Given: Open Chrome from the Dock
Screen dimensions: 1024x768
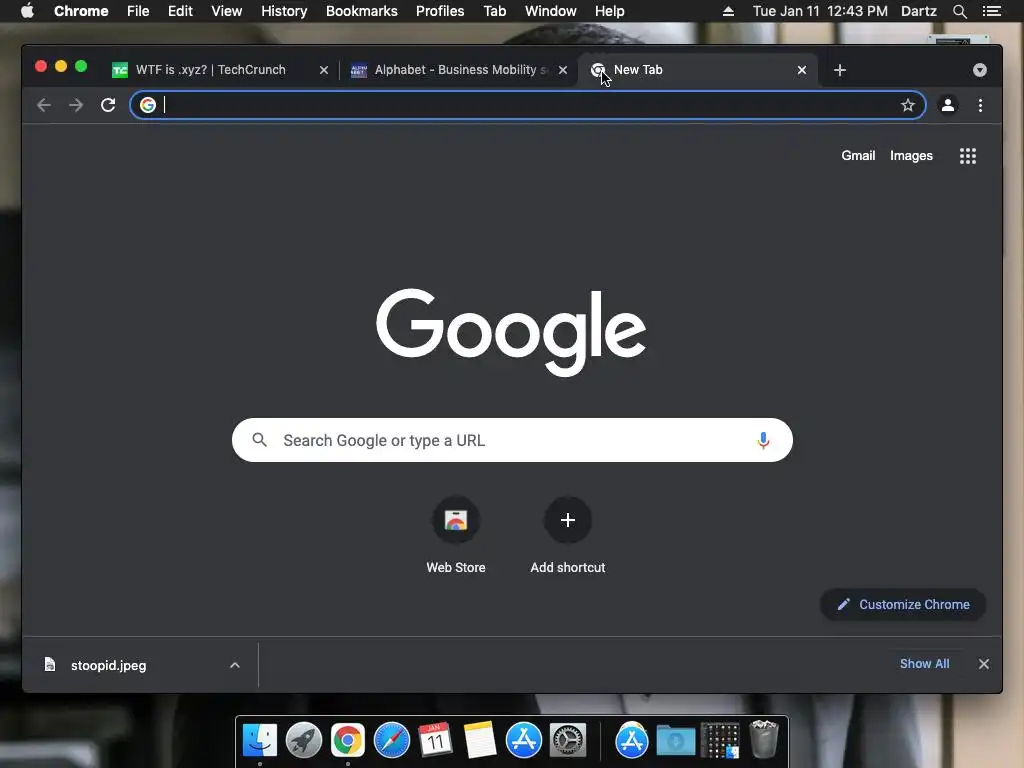Looking at the screenshot, I should pyautogui.click(x=347, y=741).
